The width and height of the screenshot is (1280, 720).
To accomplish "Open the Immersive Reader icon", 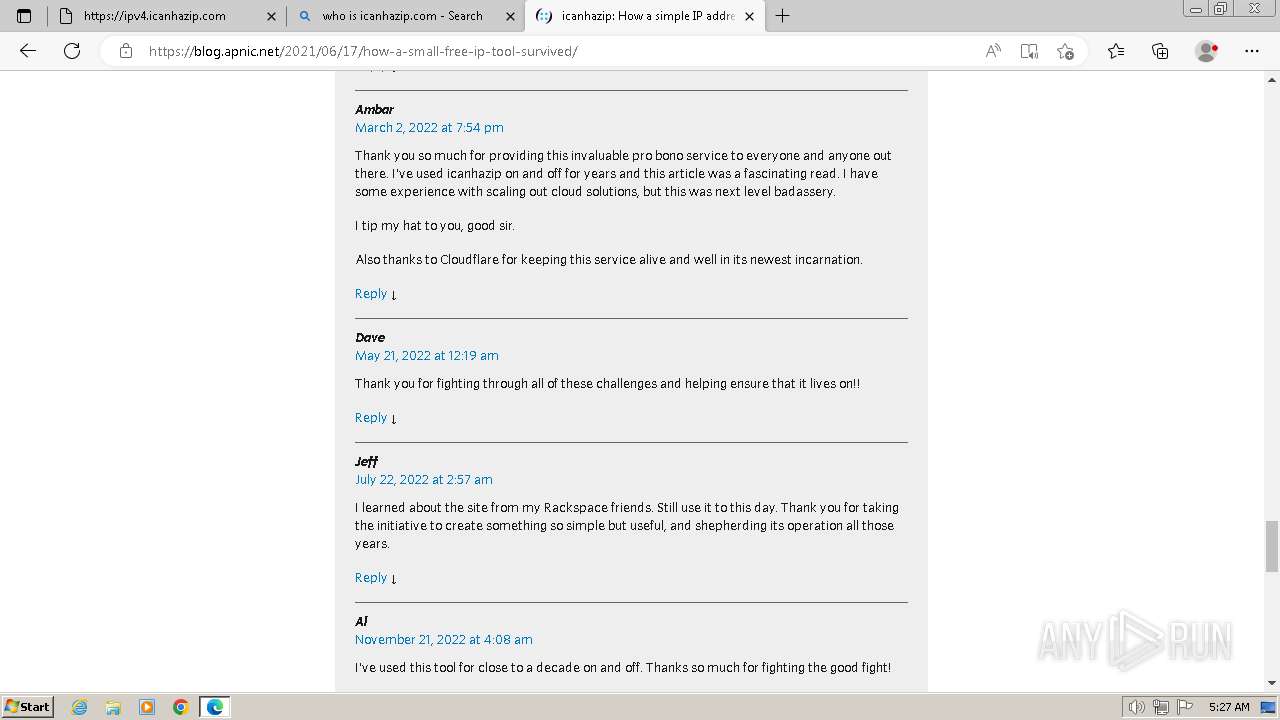I will tap(1029, 51).
